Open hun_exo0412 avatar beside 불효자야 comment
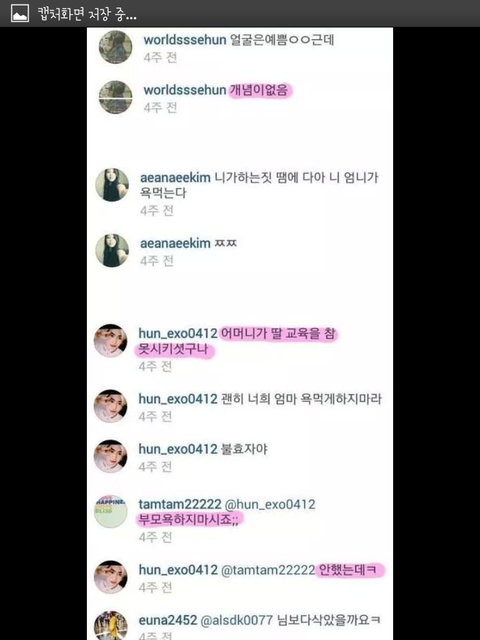480x640 pixels. 111,456
